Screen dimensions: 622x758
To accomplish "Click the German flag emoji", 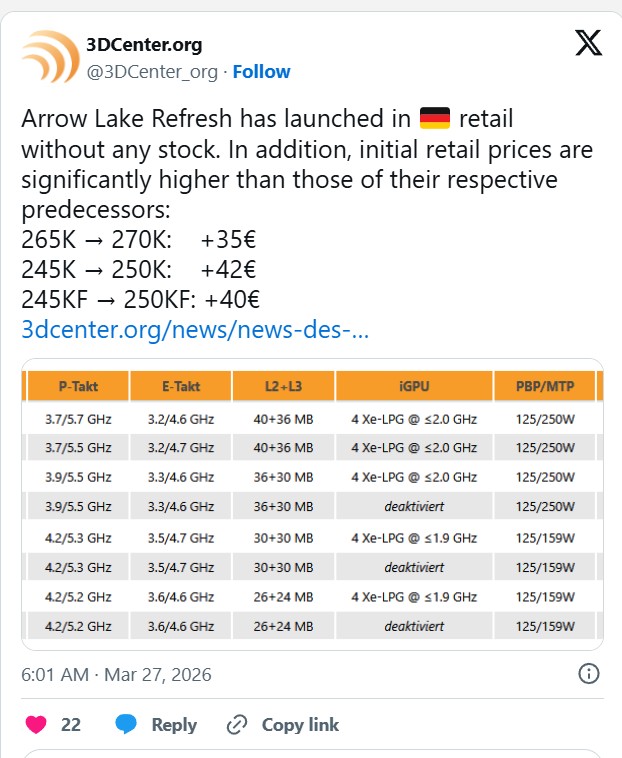I will 435,120.
